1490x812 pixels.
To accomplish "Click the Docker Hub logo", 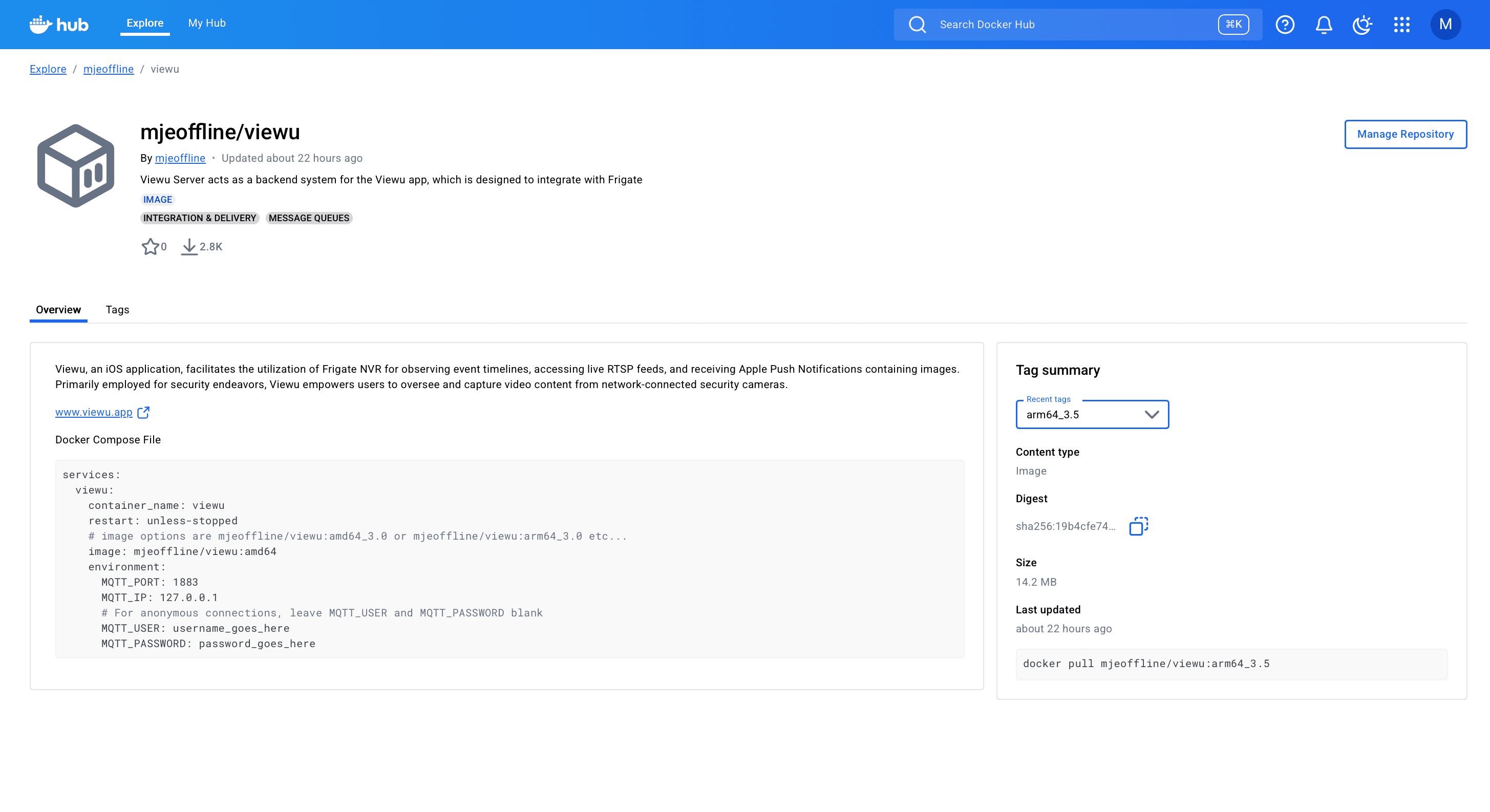I will click(x=58, y=24).
